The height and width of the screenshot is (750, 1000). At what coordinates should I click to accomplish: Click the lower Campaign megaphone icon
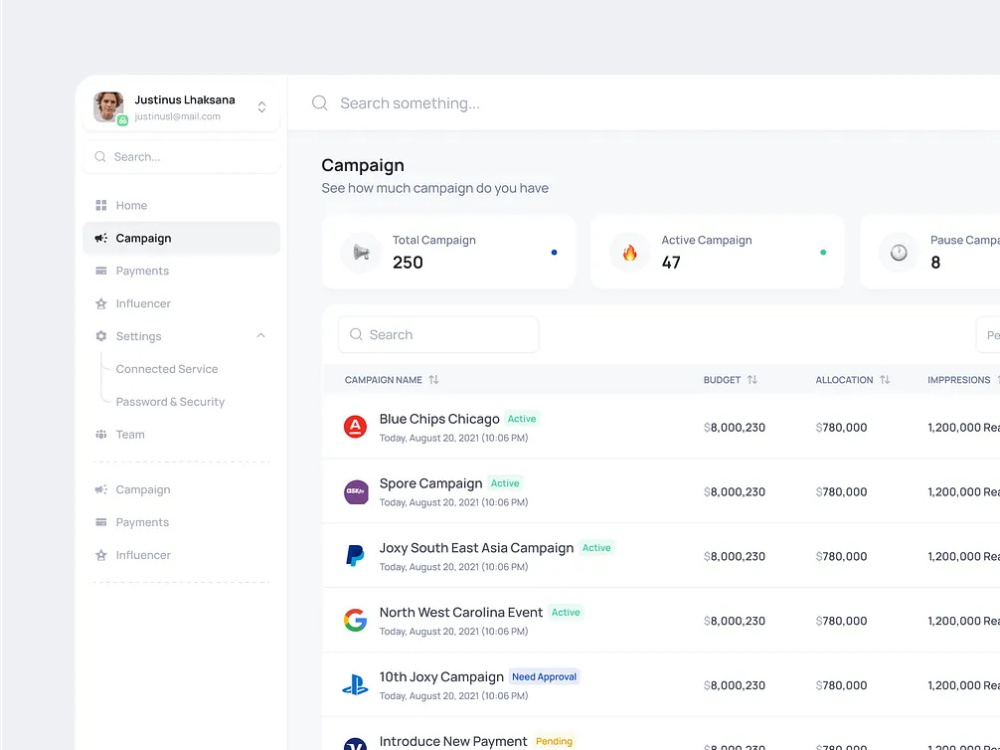[101, 489]
